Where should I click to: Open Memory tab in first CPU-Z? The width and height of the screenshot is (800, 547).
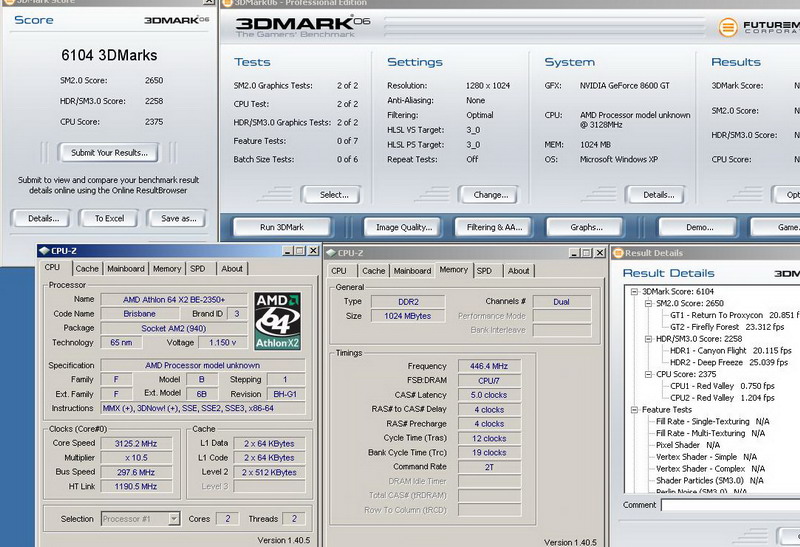pyautogui.click(x=167, y=269)
